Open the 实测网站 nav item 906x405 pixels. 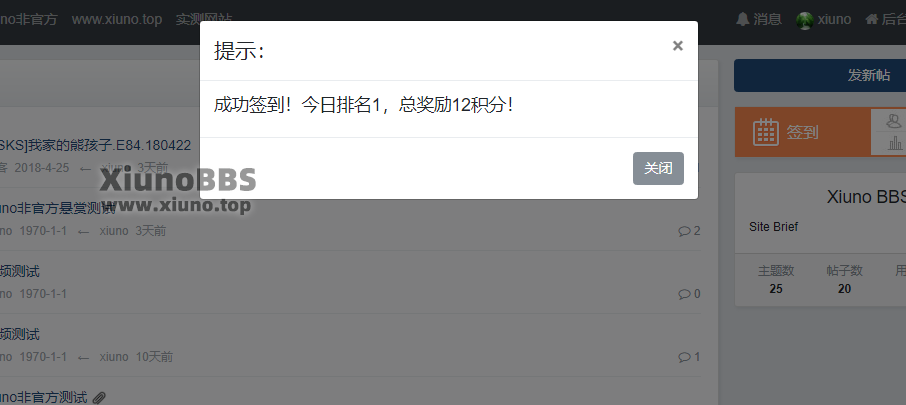204,19
